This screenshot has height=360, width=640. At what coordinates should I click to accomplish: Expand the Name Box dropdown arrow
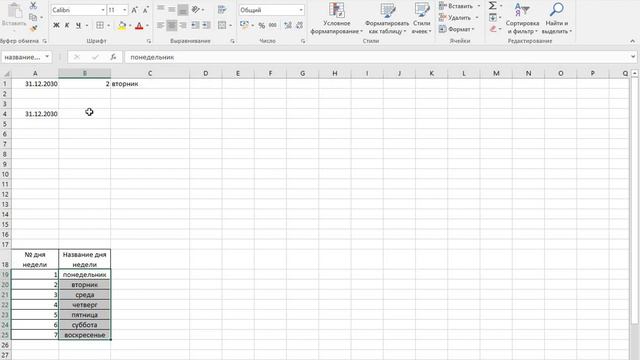pyautogui.click(x=47, y=57)
